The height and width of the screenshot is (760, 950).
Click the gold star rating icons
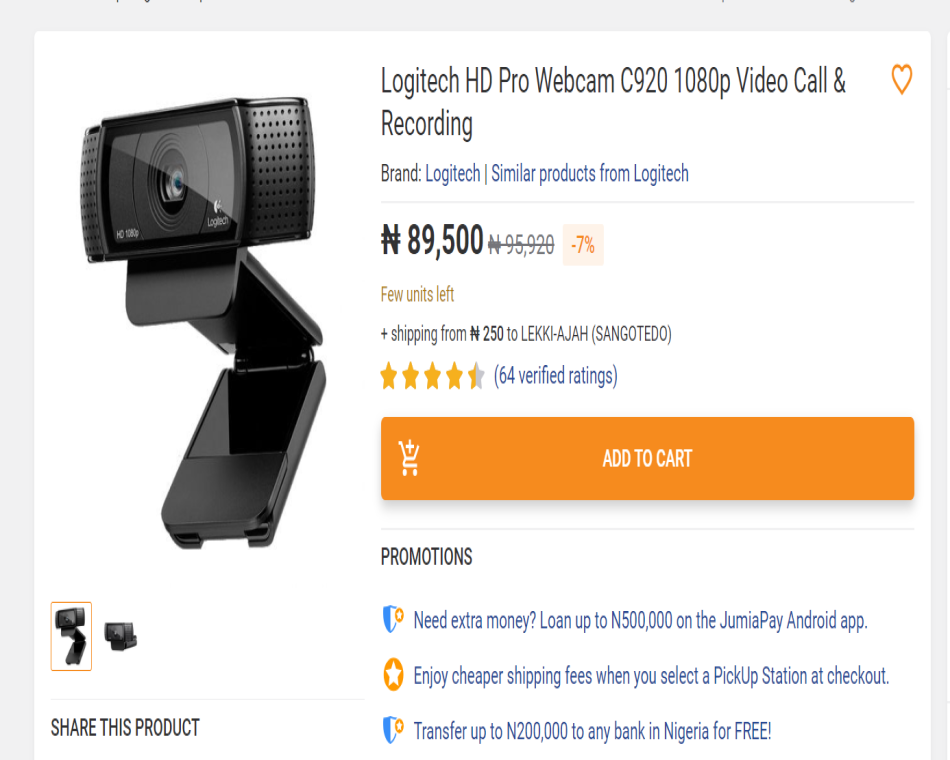point(432,377)
